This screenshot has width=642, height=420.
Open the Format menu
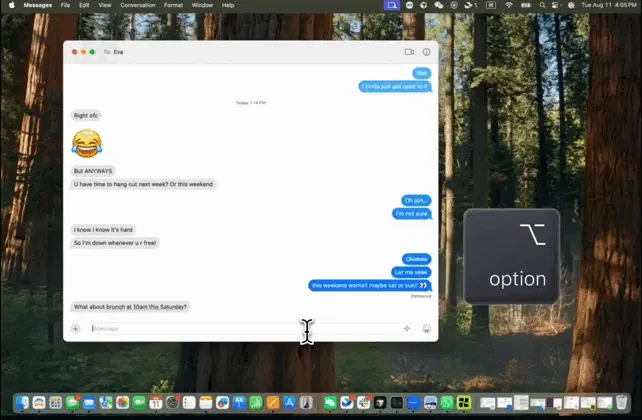173,5
